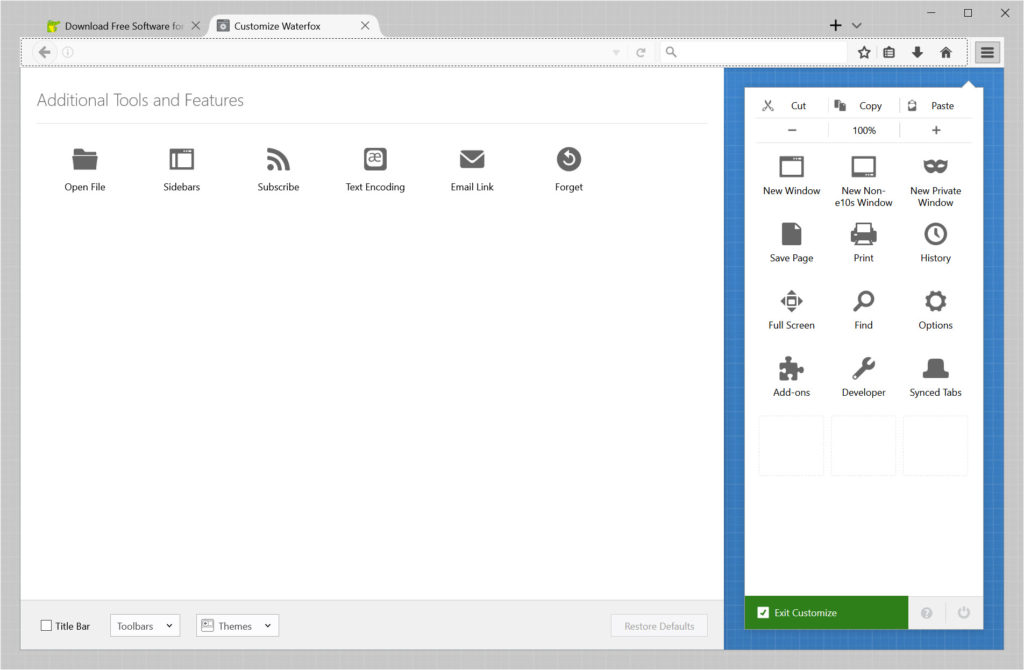The height and width of the screenshot is (670, 1024).
Task: Click the Subscribe feed icon
Action: coord(277,160)
